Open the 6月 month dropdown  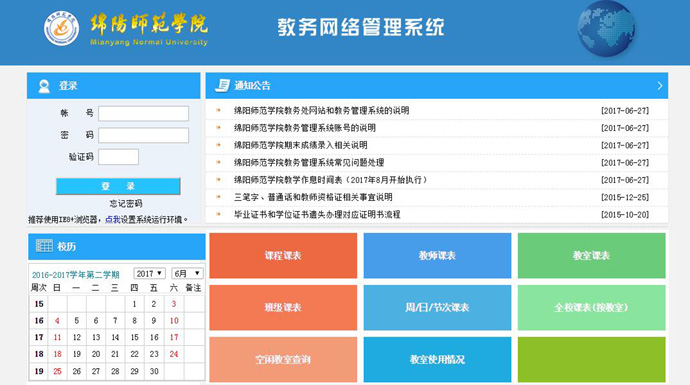[x=187, y=274]
